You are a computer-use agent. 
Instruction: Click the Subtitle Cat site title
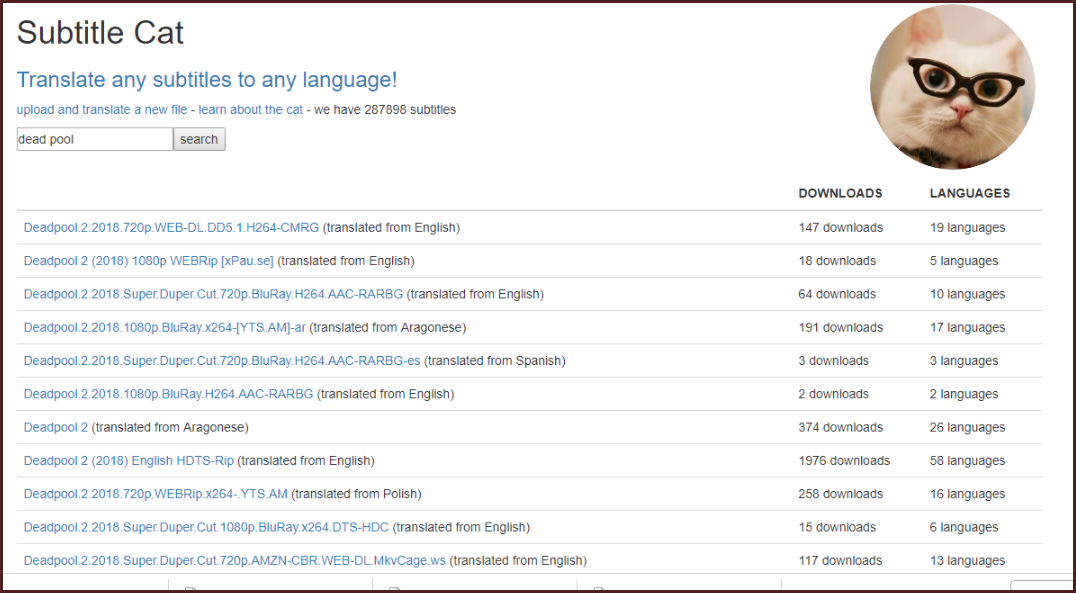coord(100,32)
